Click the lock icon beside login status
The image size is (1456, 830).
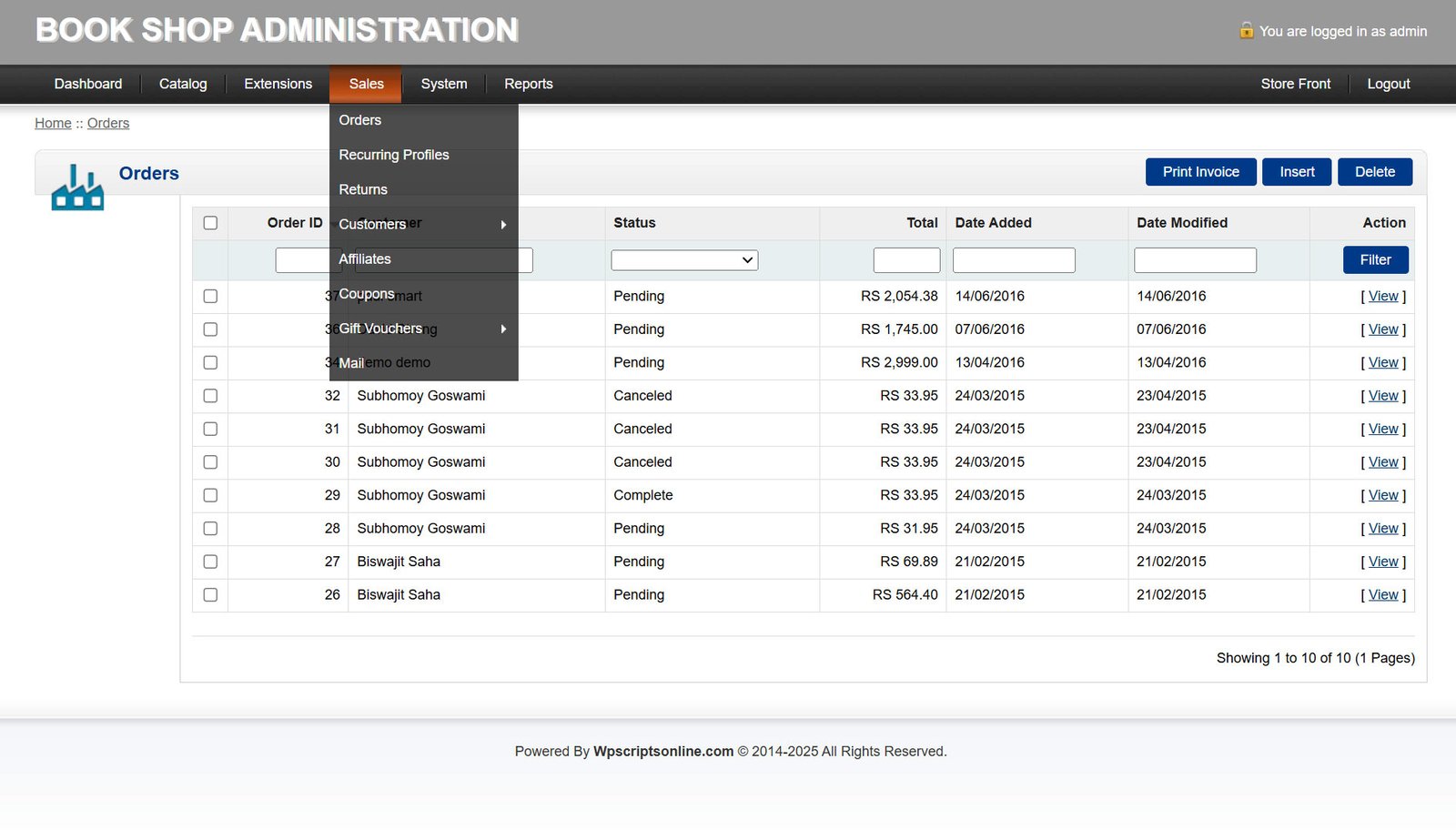[1247, 30]
